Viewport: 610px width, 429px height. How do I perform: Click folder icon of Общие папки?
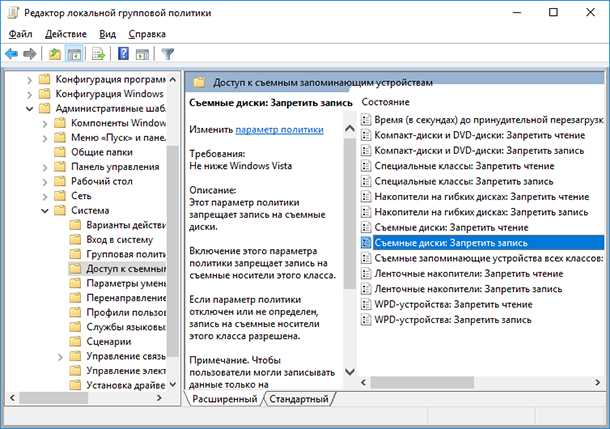pyautogui.click(x=60, y=152)
